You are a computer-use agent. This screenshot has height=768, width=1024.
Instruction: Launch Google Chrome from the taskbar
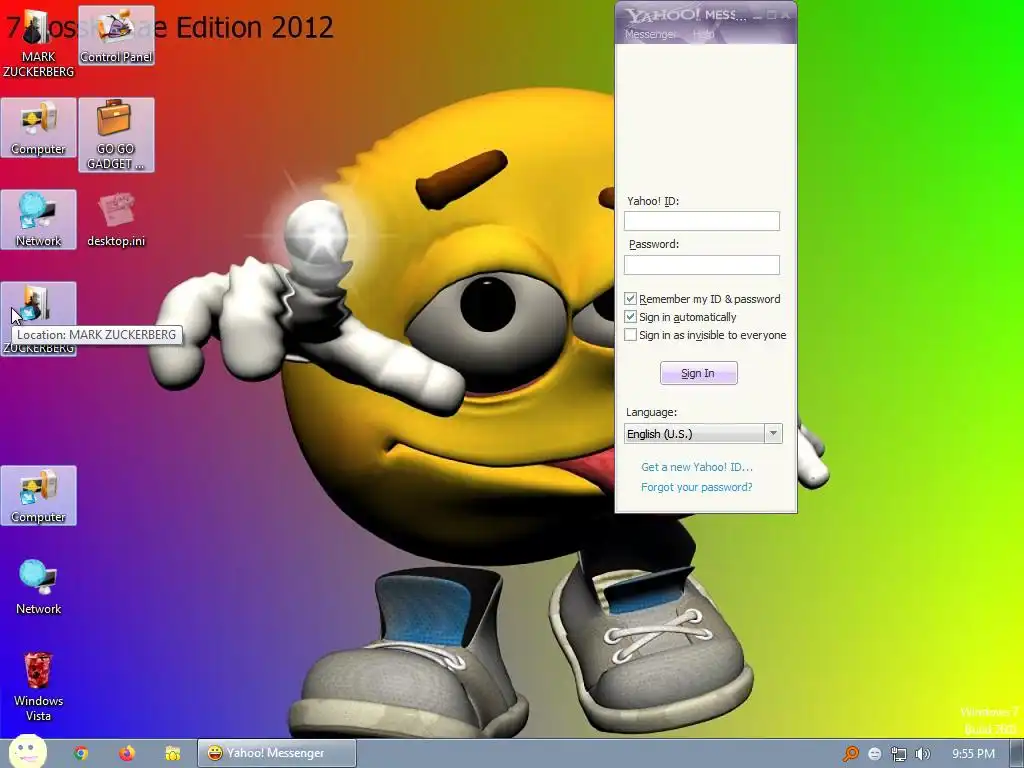(x=81, y=753)
